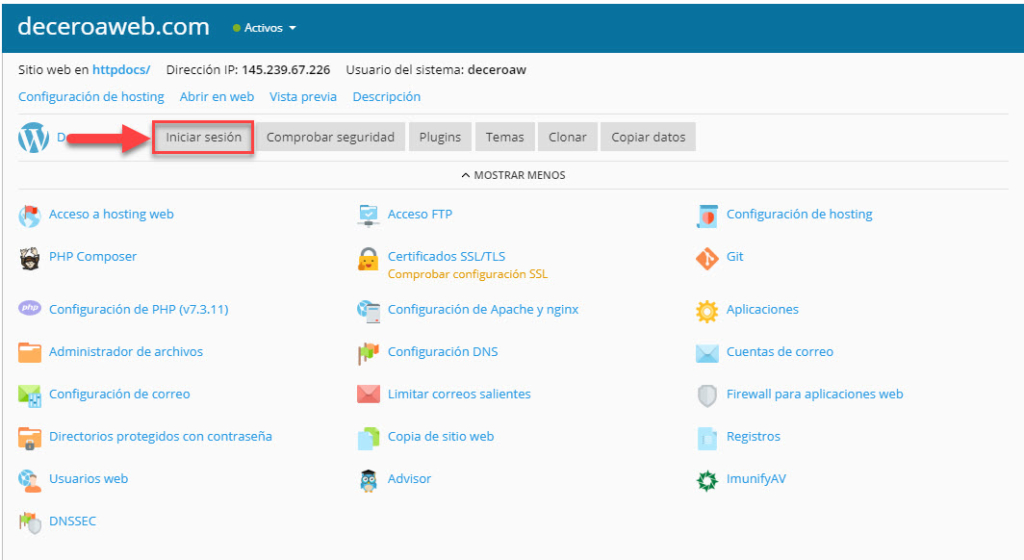Click the Copia de sitio web icon
Screen dimensions: 1024x560
pos(368,438)
